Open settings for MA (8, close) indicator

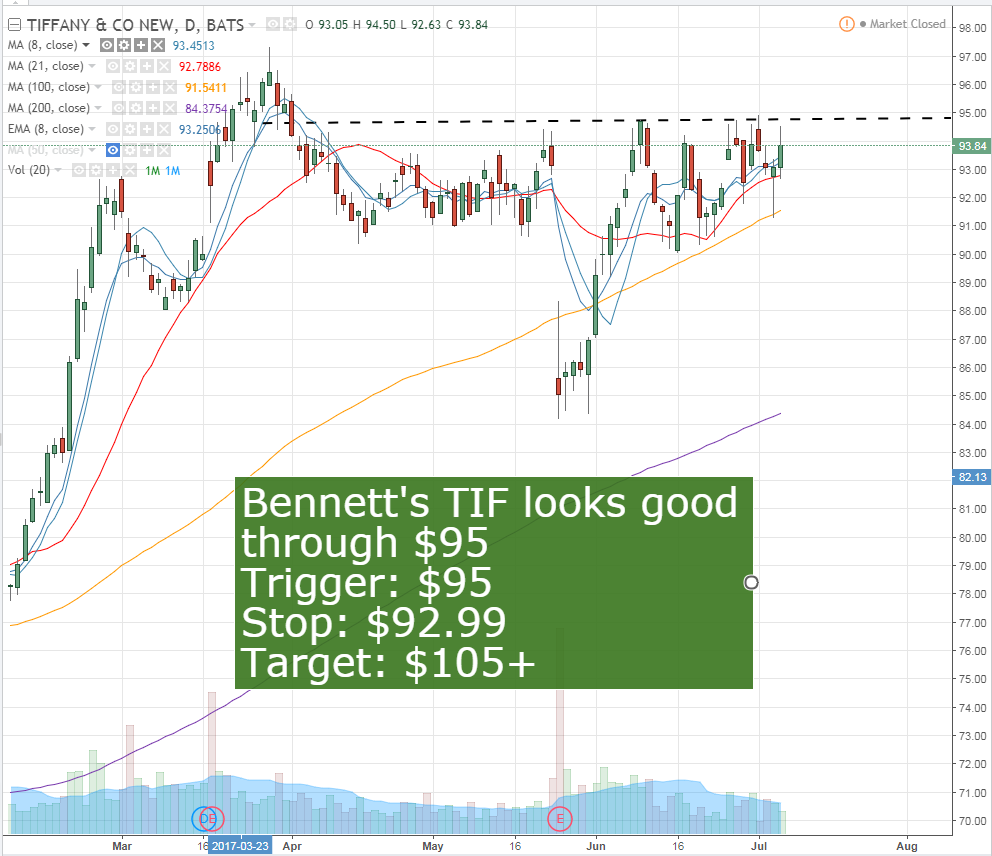pyautogui.click(x=124, y=45)
